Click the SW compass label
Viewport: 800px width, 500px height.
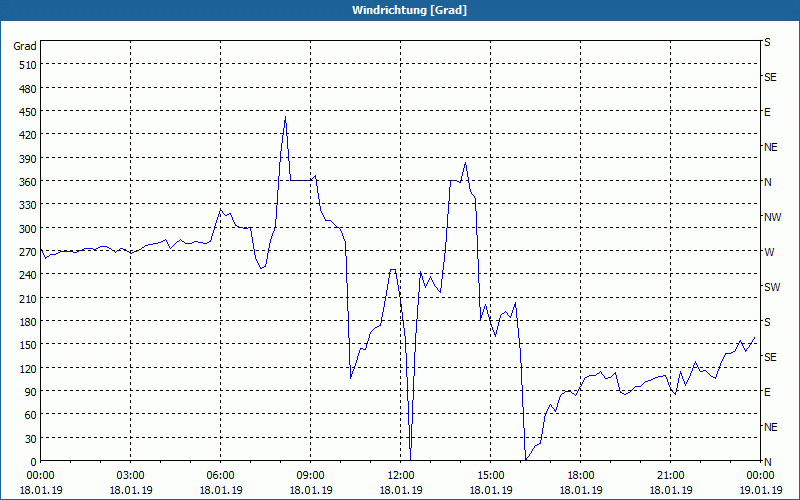click(x=772, y=287)
